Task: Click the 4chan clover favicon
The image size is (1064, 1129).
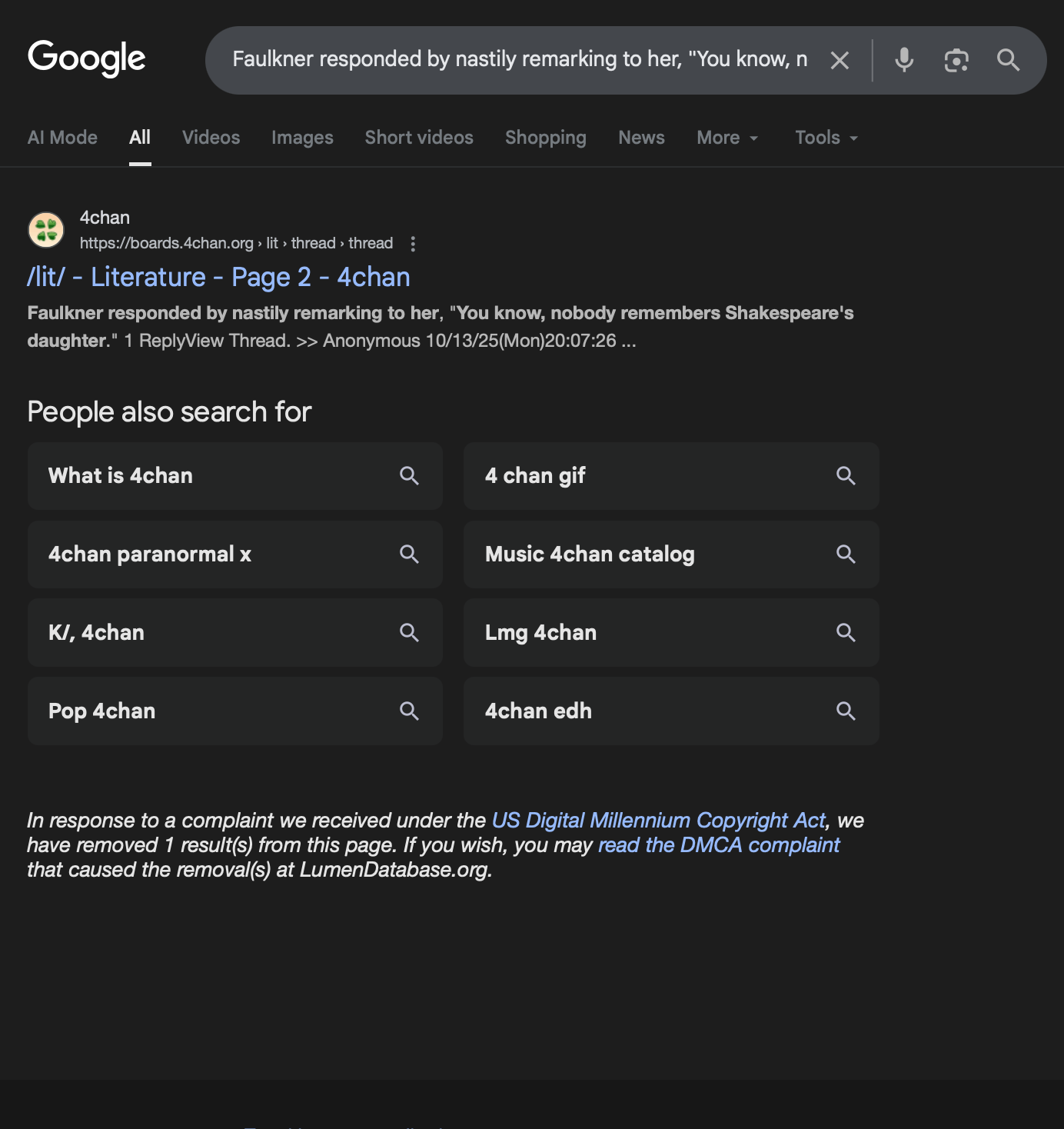Action: click(x=46, y=230)
